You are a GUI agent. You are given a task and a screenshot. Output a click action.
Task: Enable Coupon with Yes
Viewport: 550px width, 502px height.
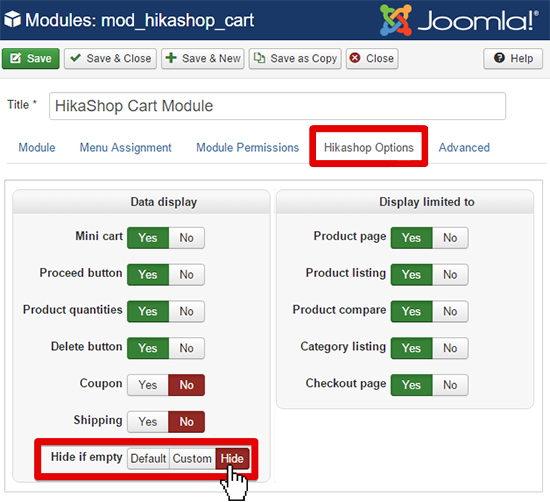(x=148, y=385)
